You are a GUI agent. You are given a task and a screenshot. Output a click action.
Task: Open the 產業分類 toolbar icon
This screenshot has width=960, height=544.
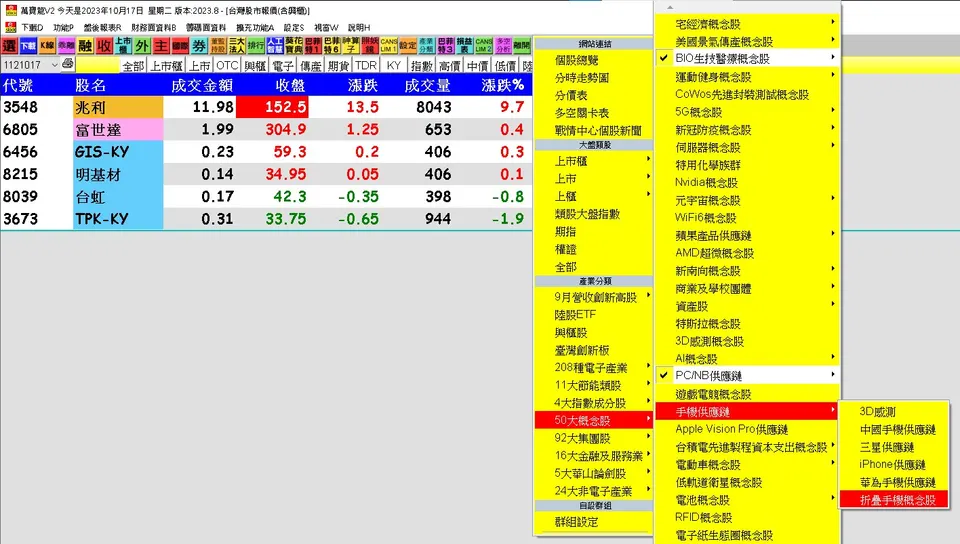pyautogui.click(x=427, y=46)
